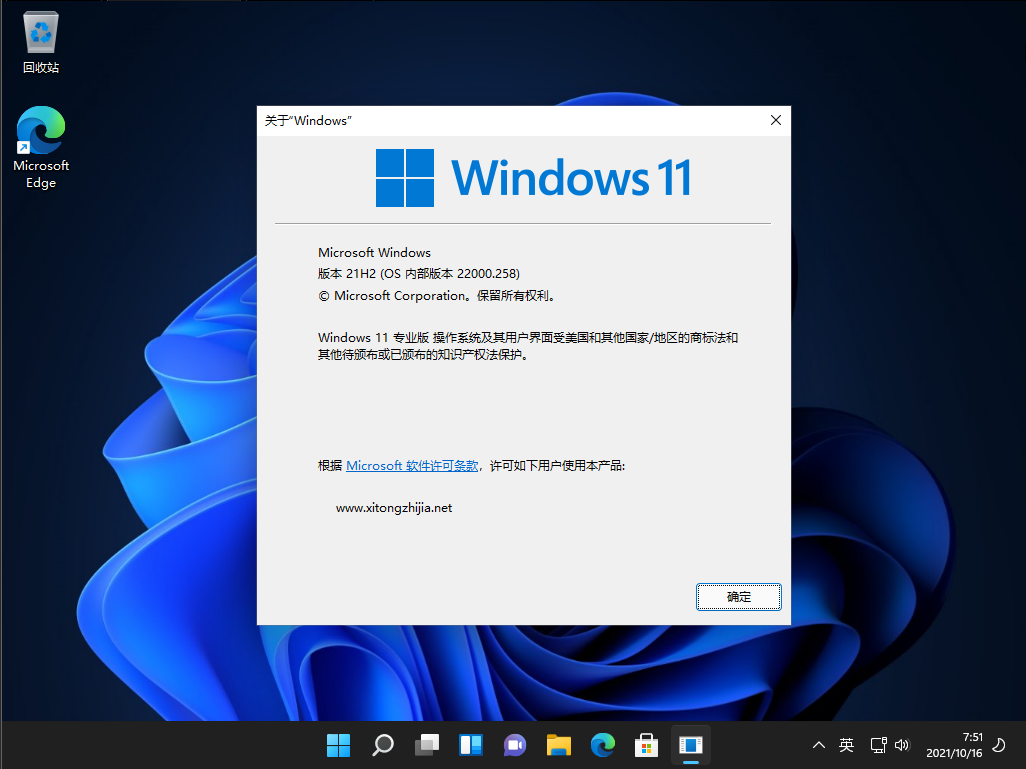Open File Explorer from the taskbar
The height and width of the screenshot is (769, 1026).
558,745
